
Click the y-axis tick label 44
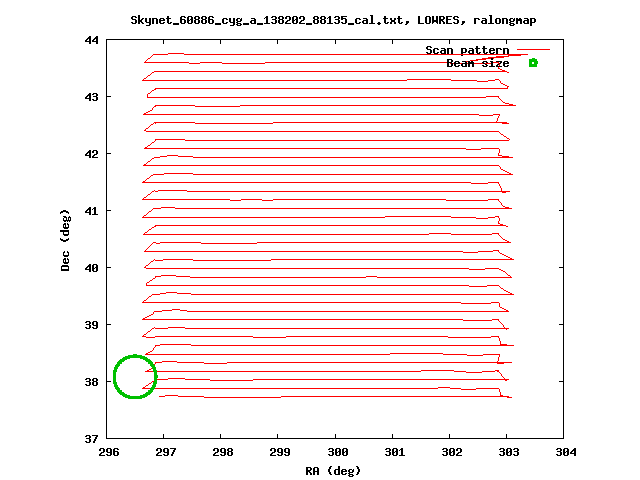coord(92,40)
